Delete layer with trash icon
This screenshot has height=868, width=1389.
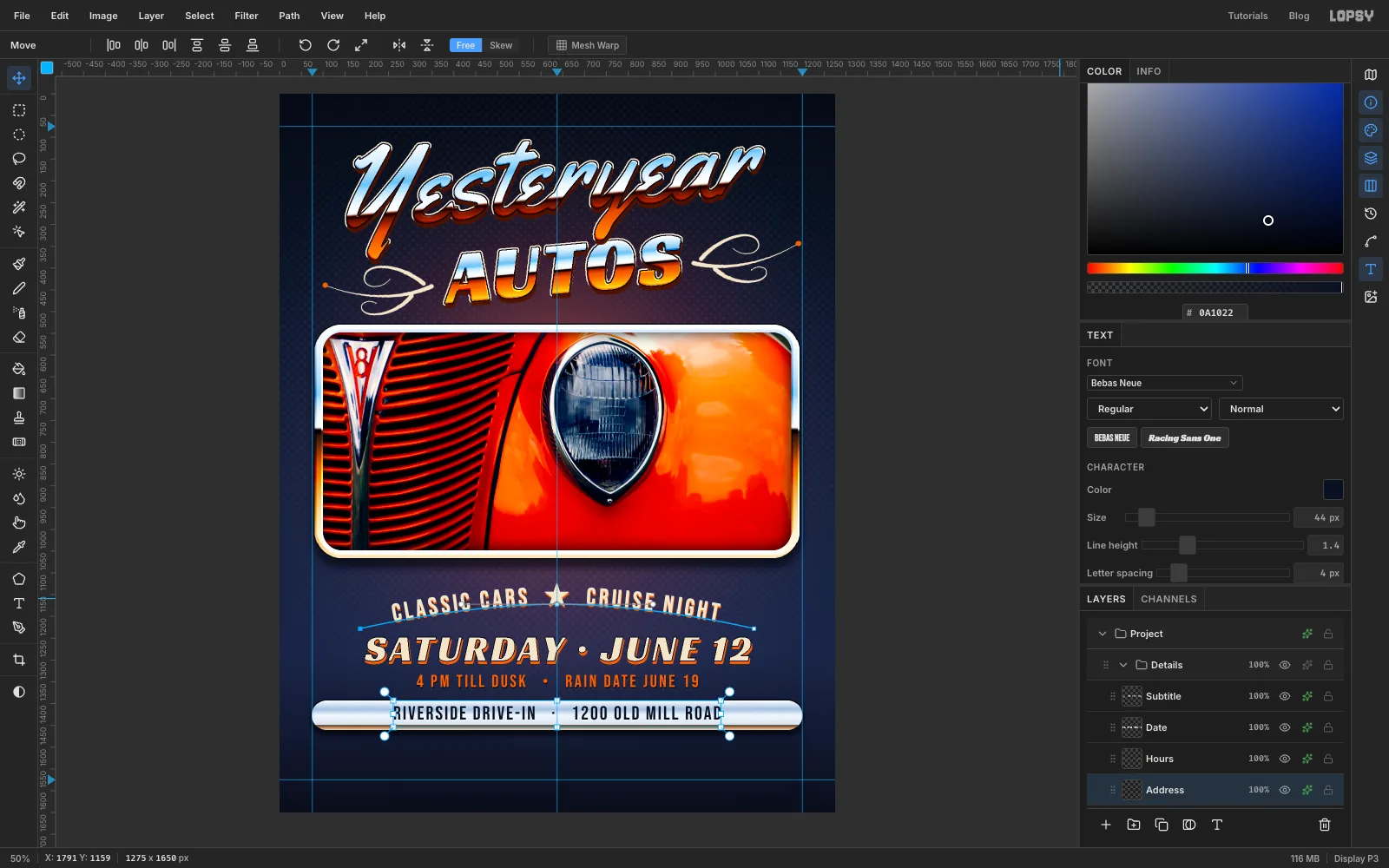(1325, 825)
